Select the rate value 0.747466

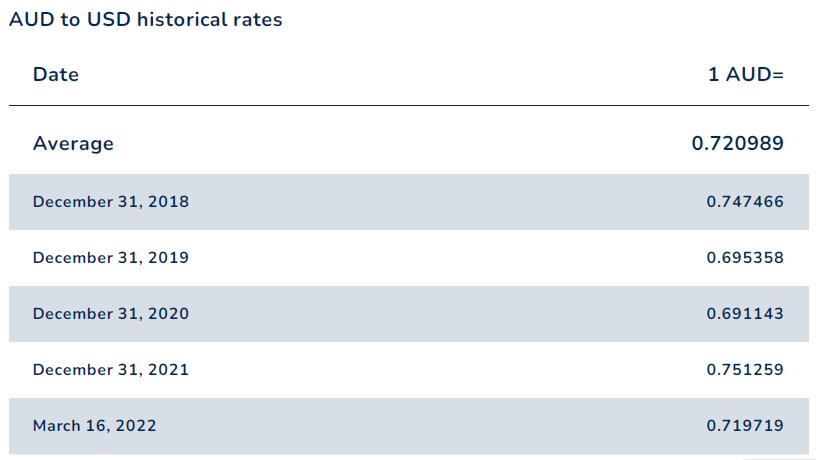745,202
